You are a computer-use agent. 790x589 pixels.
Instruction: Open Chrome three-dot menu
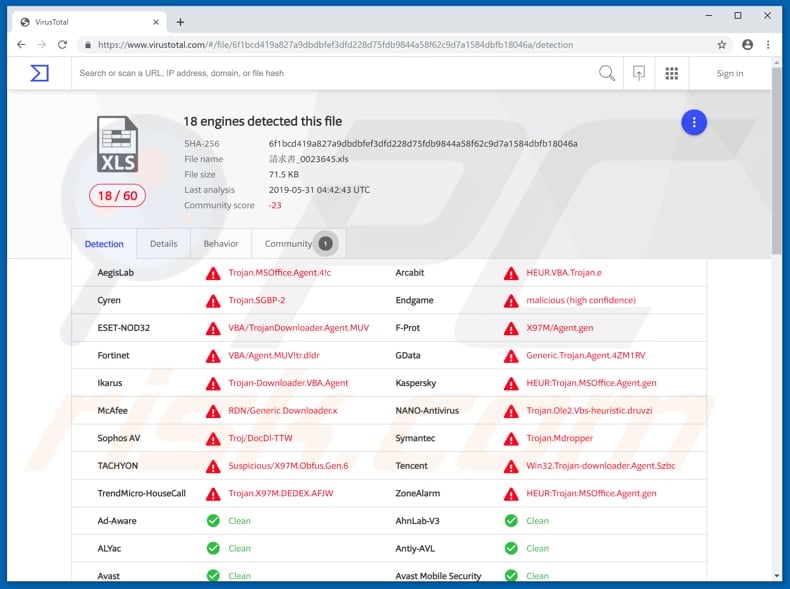click(768, 45)
